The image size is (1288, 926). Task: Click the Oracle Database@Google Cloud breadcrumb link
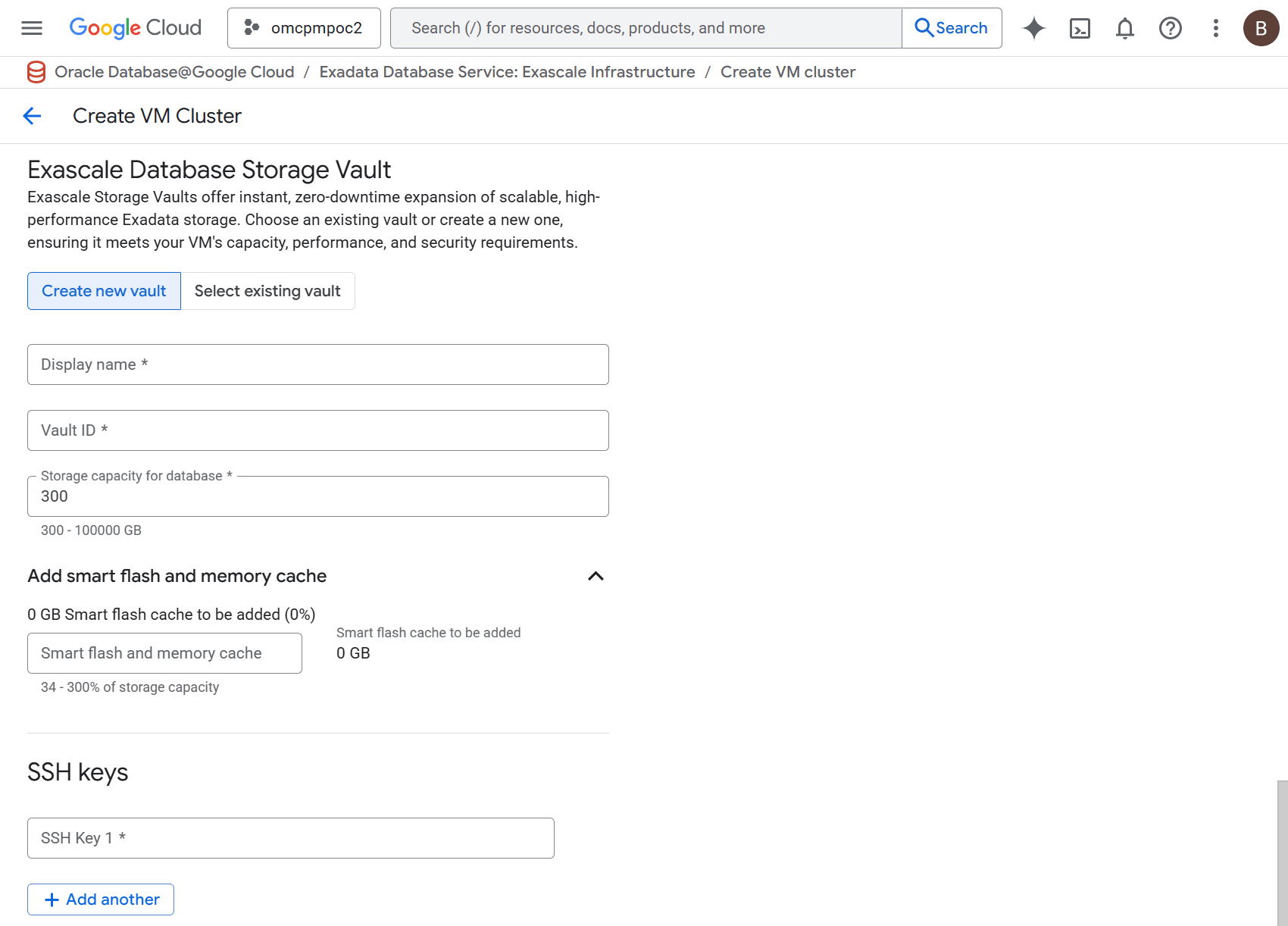pos(174,72)
